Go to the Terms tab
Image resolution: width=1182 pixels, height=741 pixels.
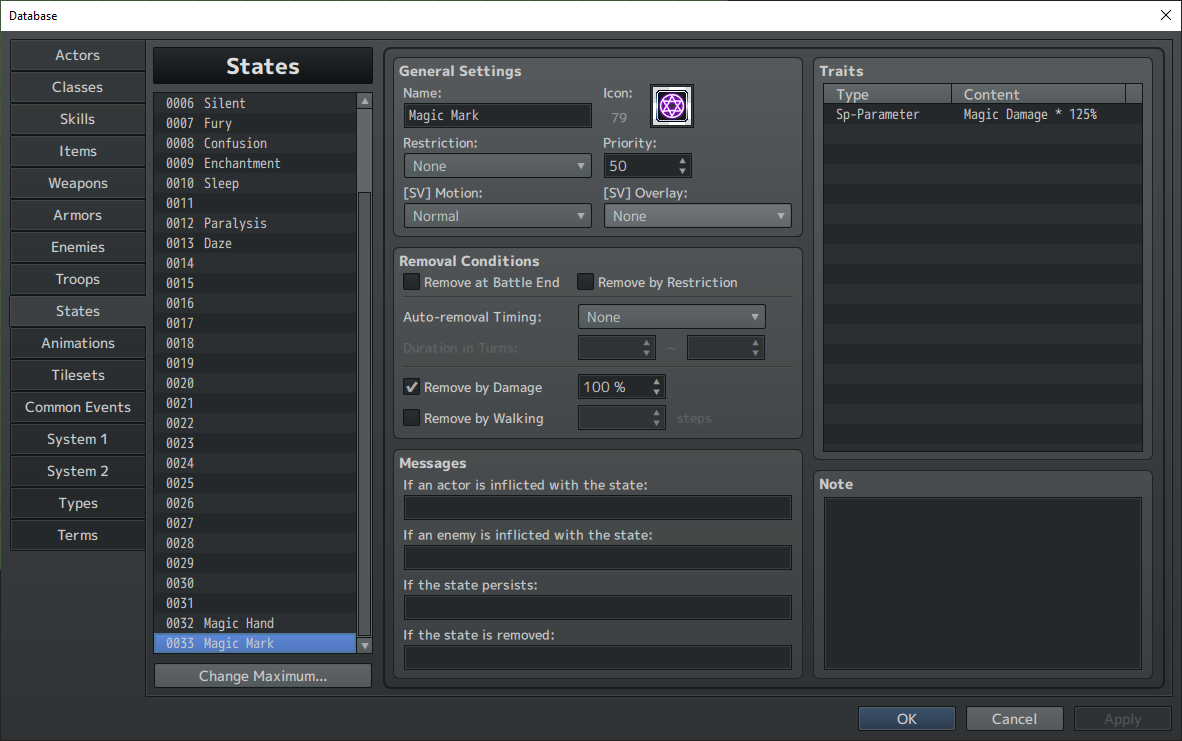[x=78, y=535]
